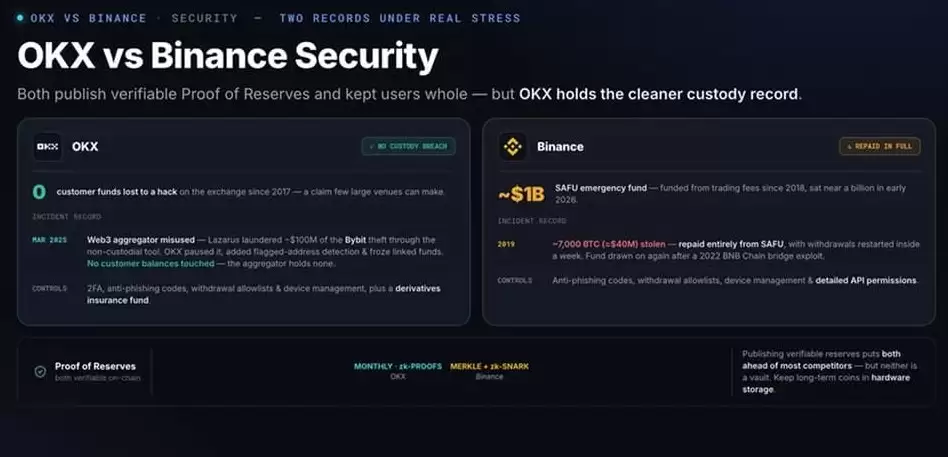Screen dimensions: 948x457
Task: Click the MAR 2025 incident date
Action: click(50, 240)
